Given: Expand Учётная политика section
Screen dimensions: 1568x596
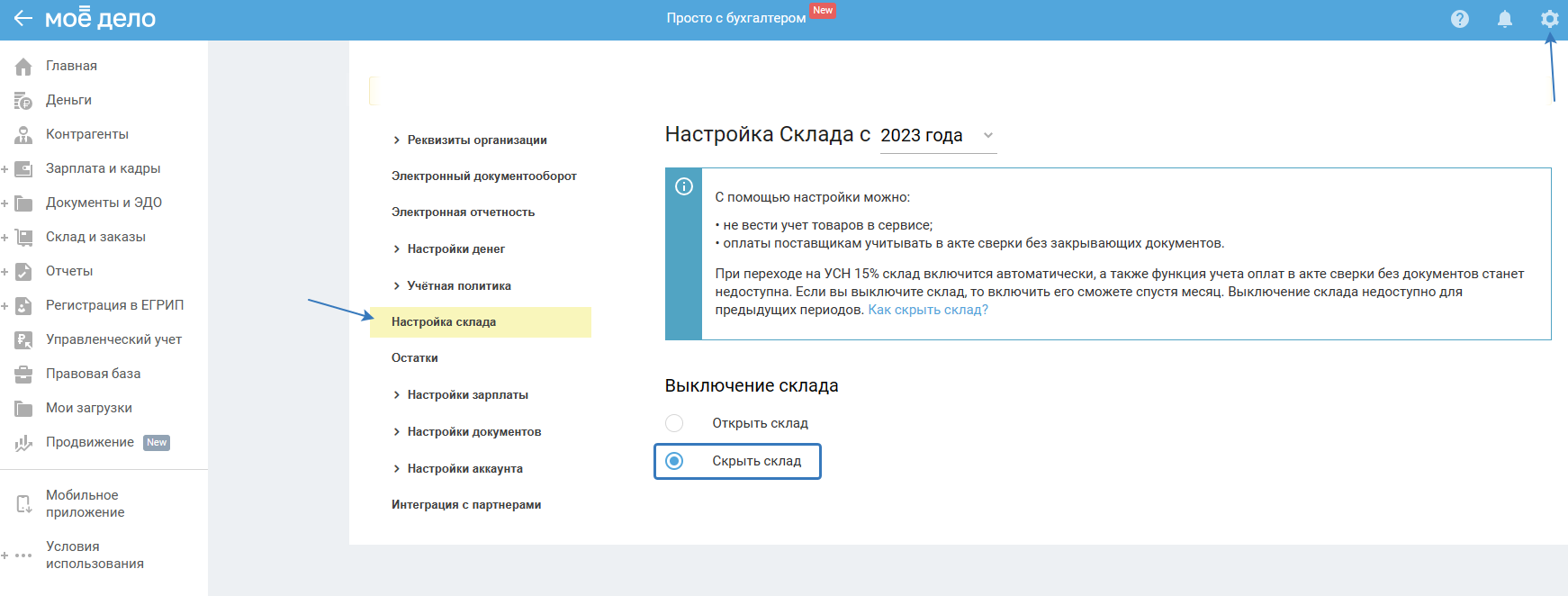Looking at the screenshot, I should tap(397, 286).
